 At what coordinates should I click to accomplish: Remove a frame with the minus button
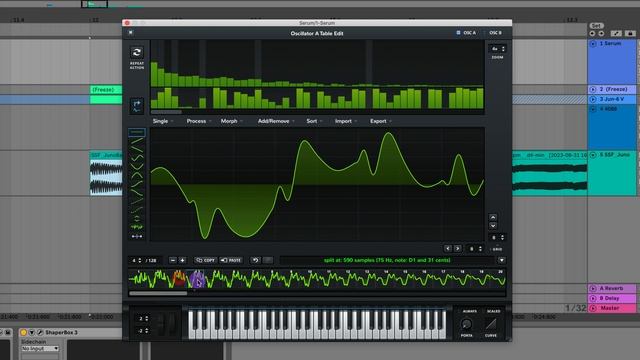(173, 260)
